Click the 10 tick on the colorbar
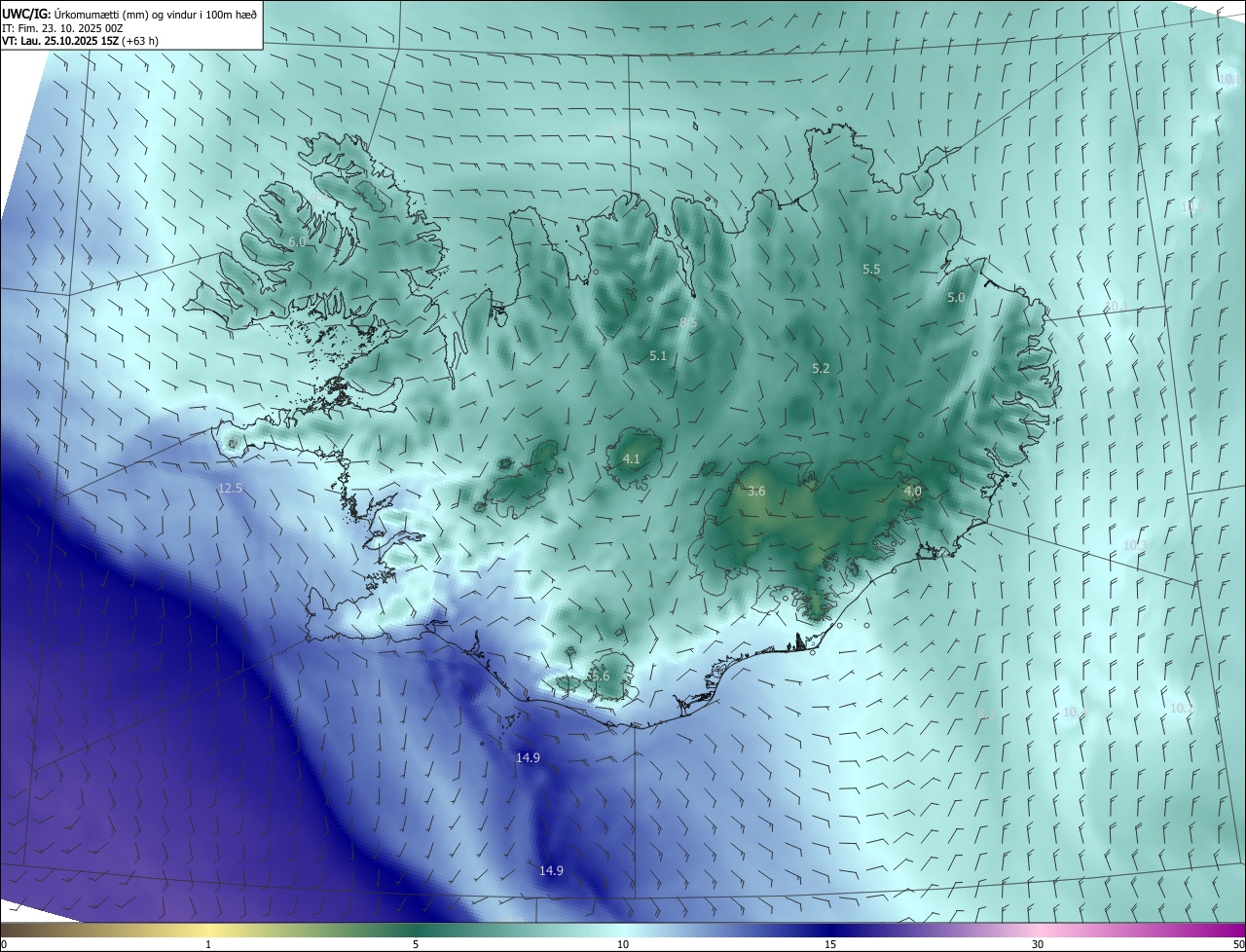The height and width of the screenshot is (952, 1246). [623, 944]
